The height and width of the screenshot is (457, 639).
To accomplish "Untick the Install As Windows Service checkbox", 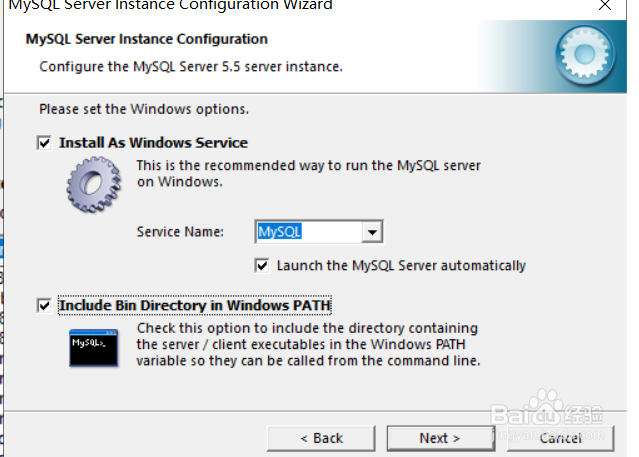I will [44, 143].
